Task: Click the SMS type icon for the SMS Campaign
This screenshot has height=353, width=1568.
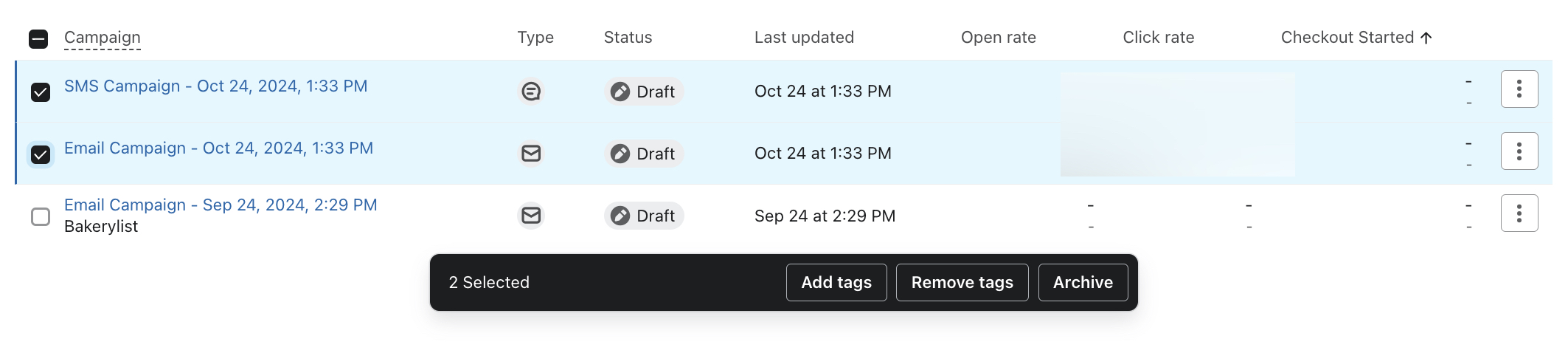Action: point(531,92)
